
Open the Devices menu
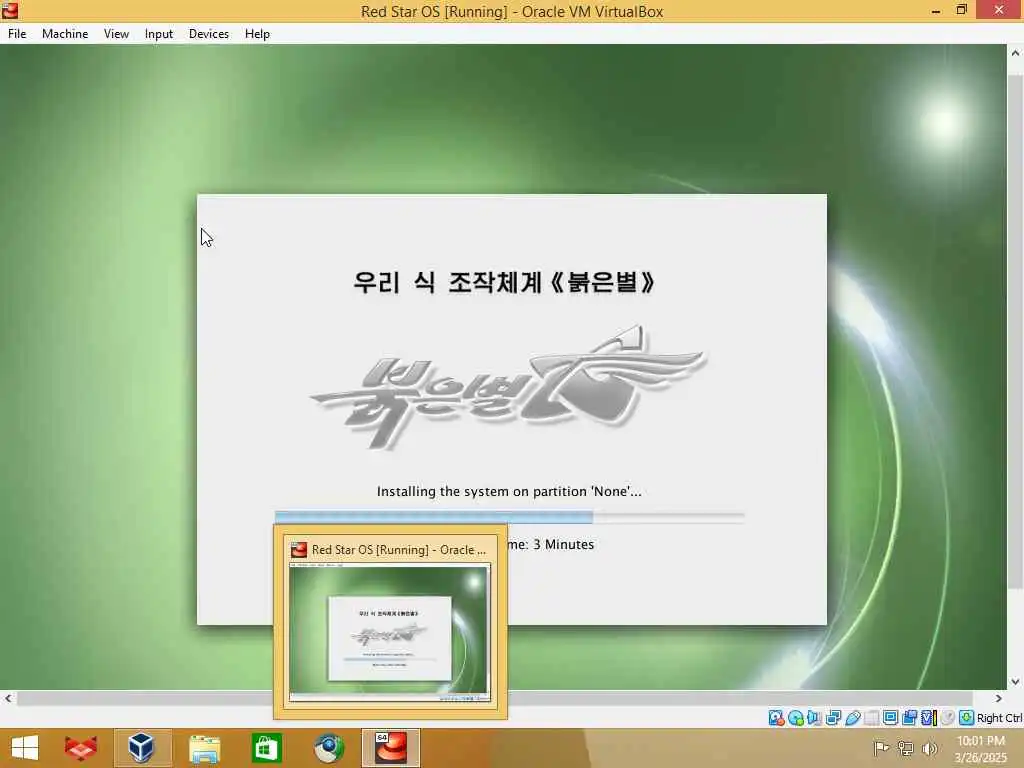[x=208, y=33]
